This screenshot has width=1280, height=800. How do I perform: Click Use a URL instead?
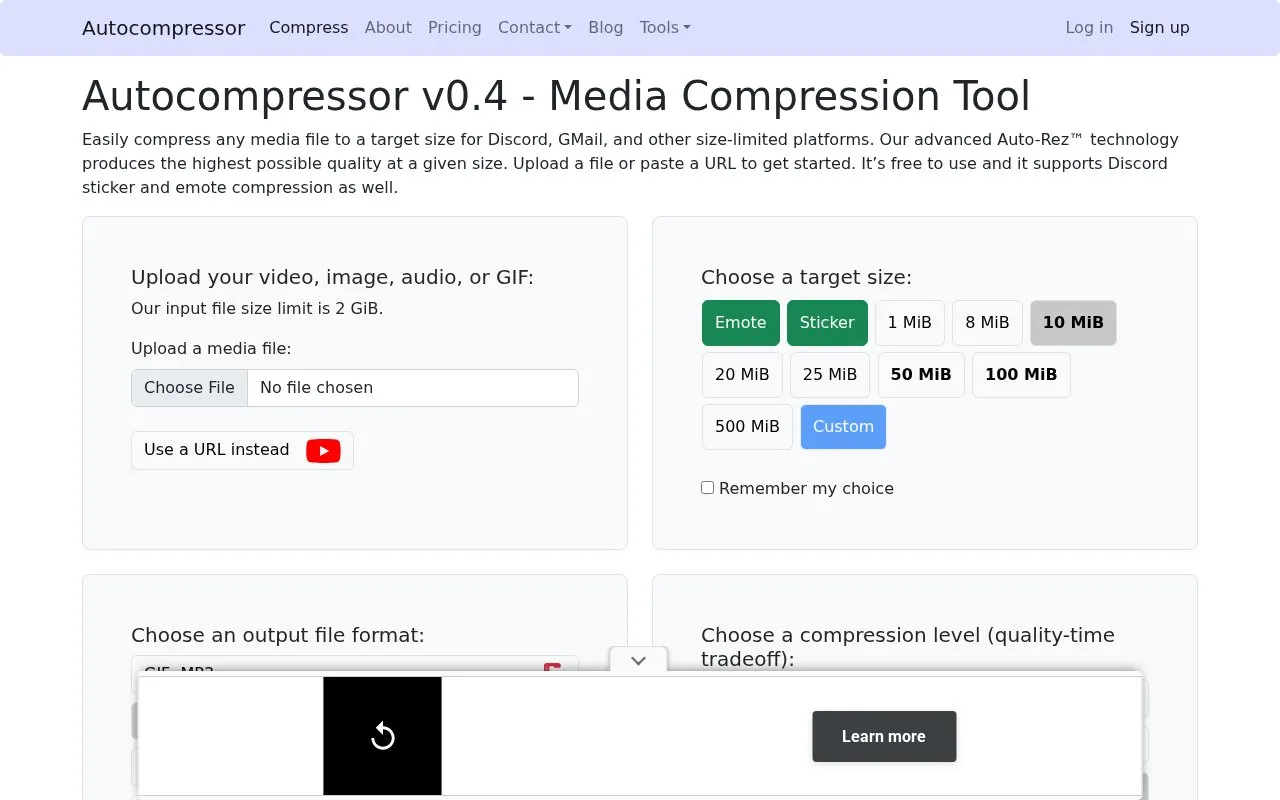[x=242, y=450]
